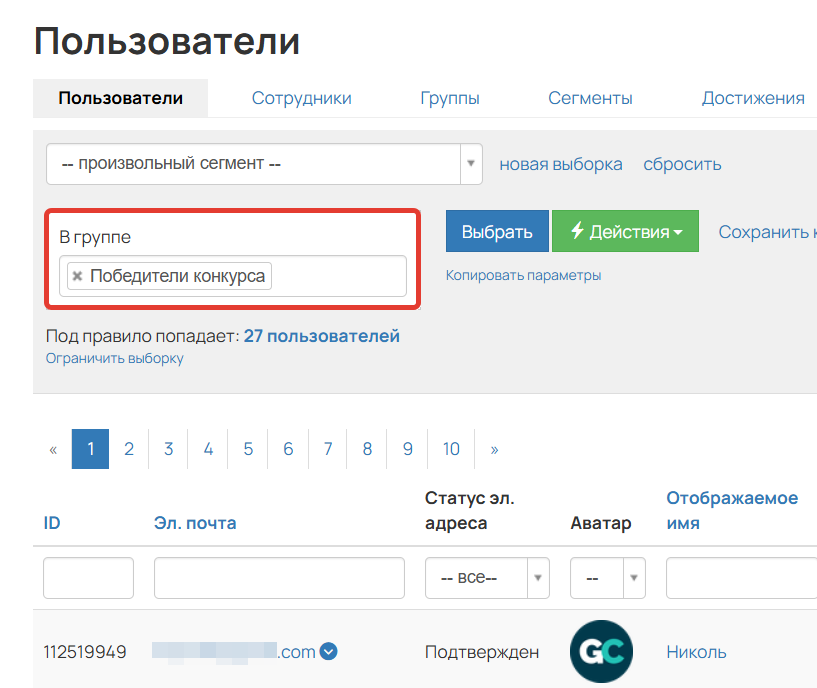Click the arrow on the segment selector
This screenshot has width=817, height=688.
point(470,164)
